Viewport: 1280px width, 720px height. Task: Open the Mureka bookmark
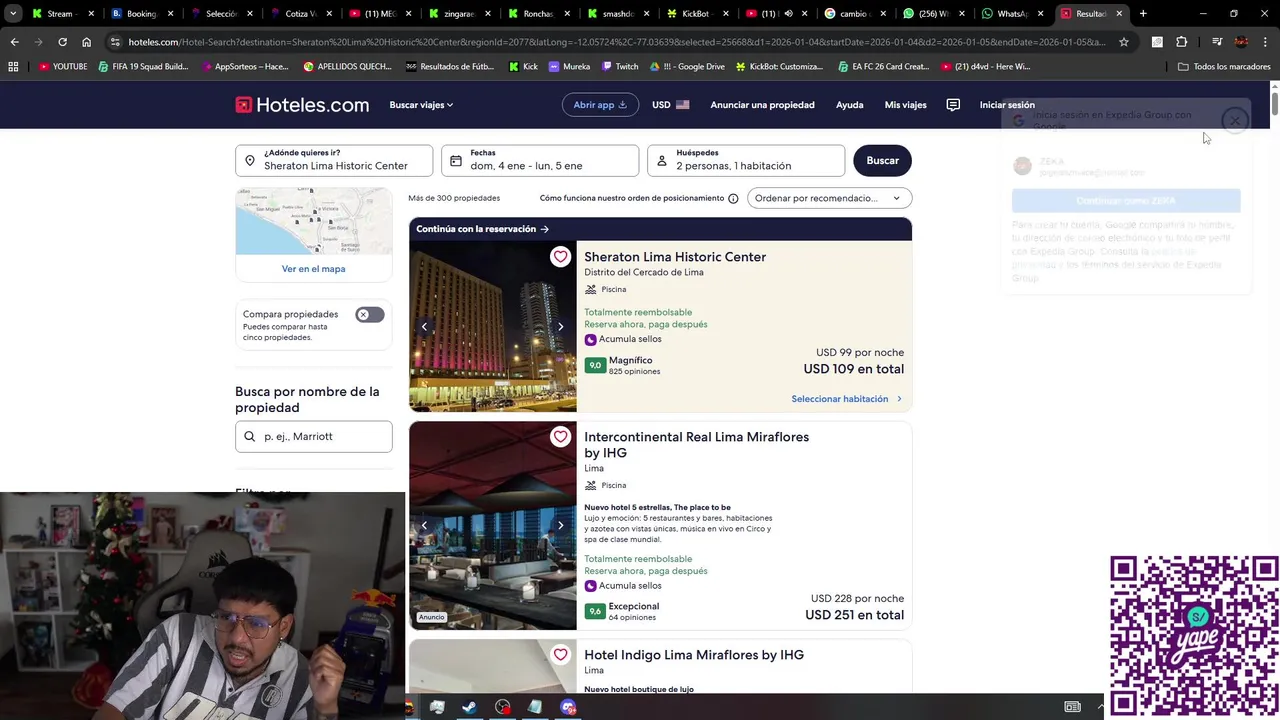click(x=568, y=66)
